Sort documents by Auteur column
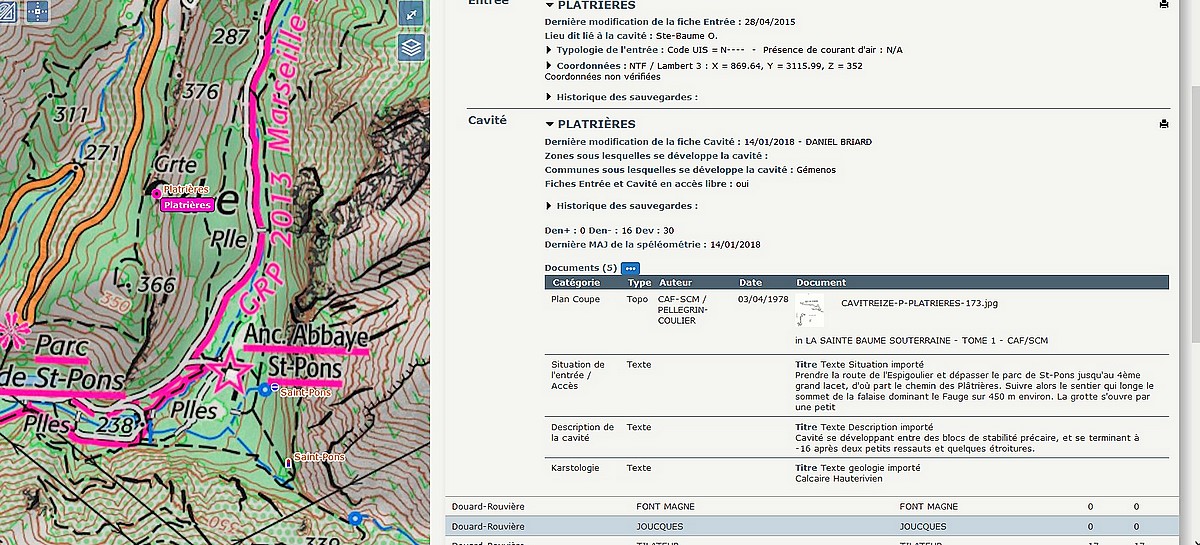 [675, 283]
